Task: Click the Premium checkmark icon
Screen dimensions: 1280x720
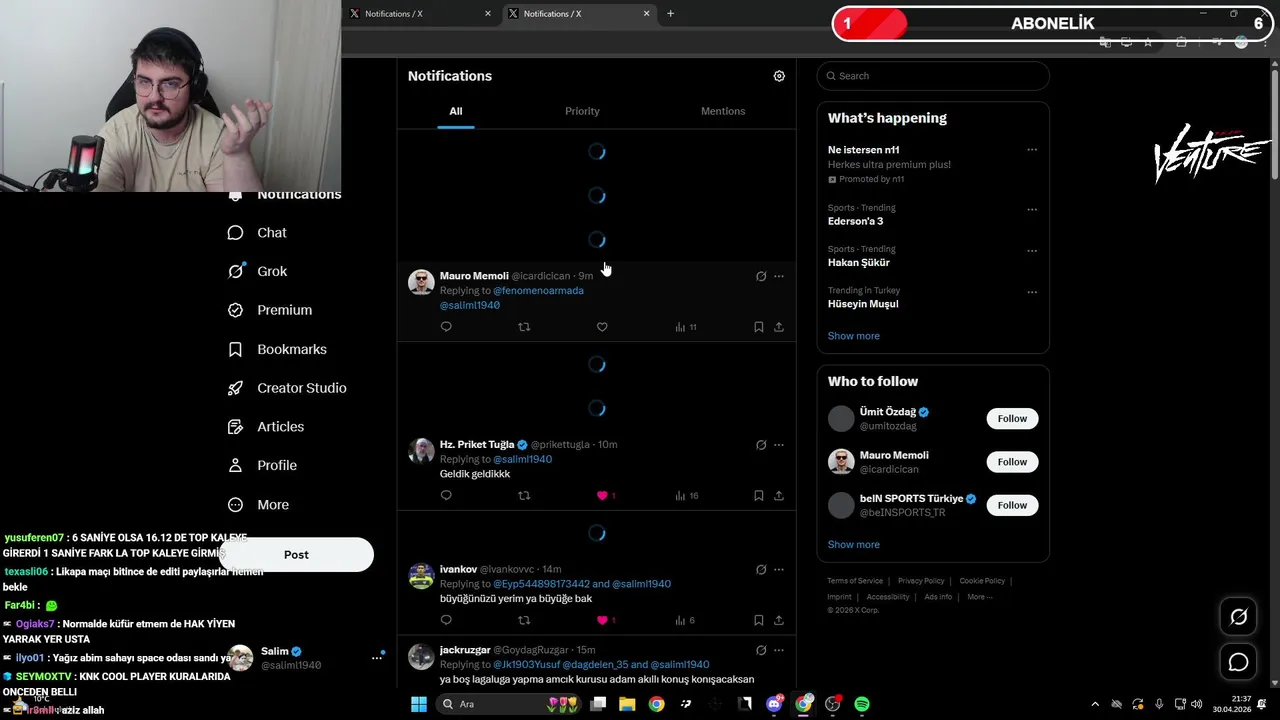Action: coord(236,310)
